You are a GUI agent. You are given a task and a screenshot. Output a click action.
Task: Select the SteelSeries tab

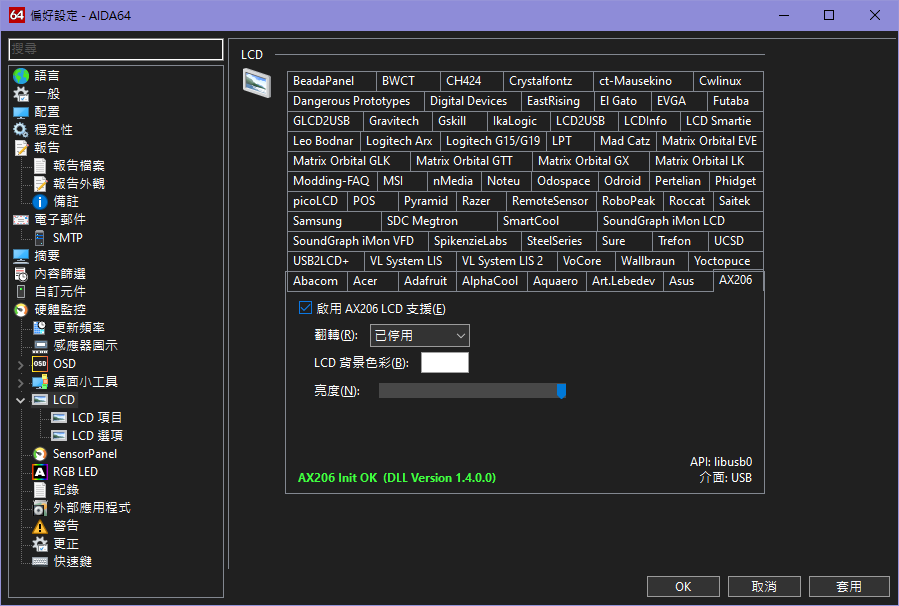coord(559,241)
